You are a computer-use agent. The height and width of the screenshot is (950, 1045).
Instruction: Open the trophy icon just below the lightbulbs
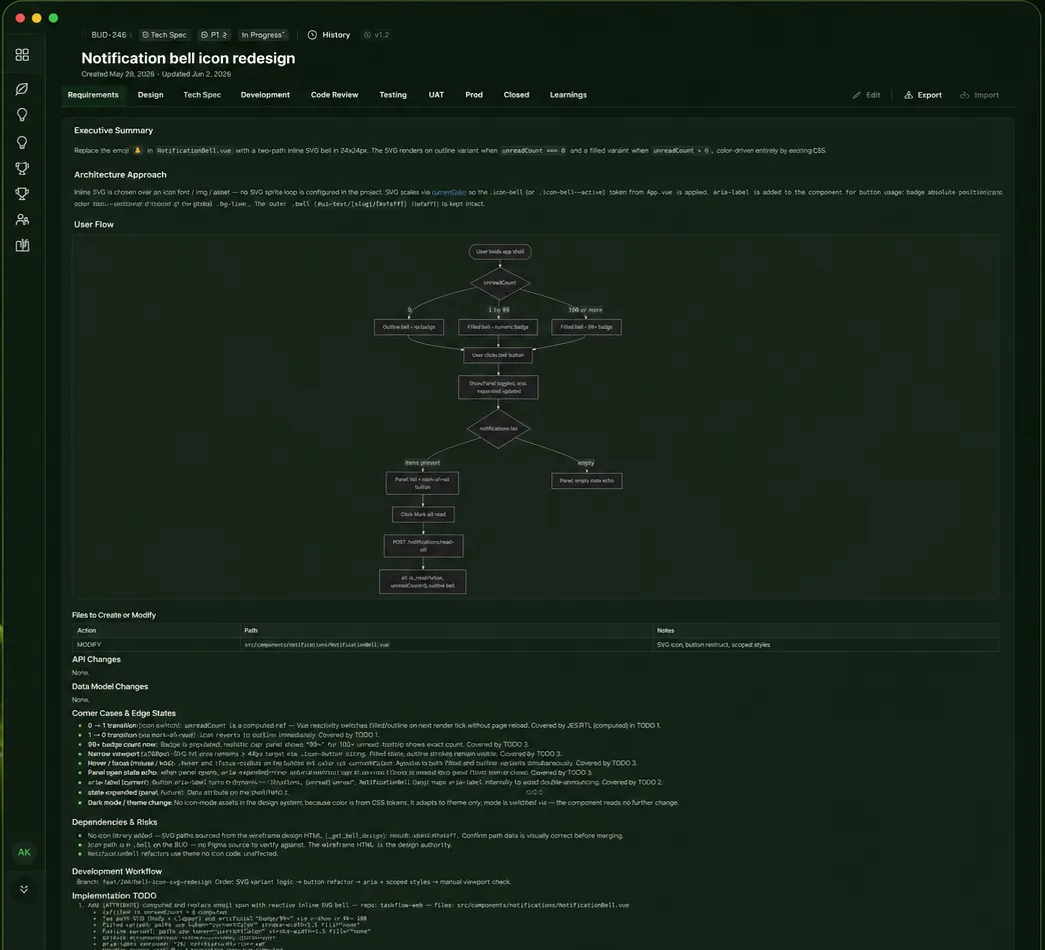(22, 169)
